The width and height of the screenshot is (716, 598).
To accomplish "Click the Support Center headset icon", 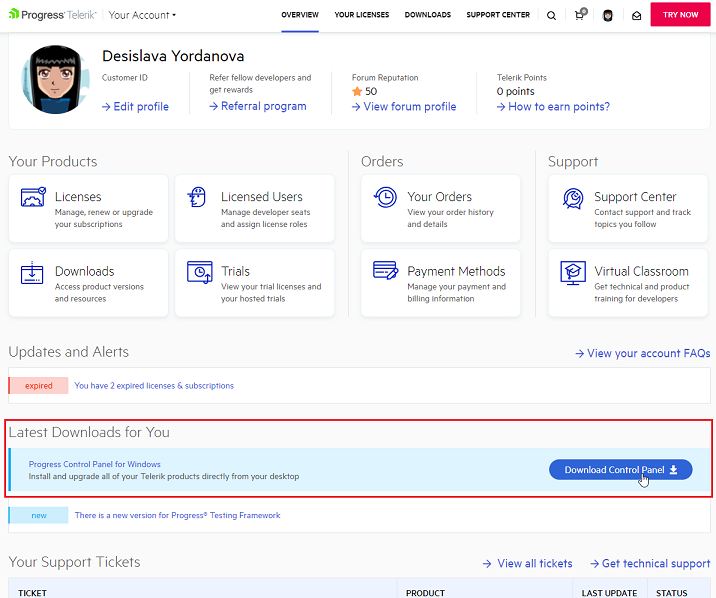I will 573,198.
